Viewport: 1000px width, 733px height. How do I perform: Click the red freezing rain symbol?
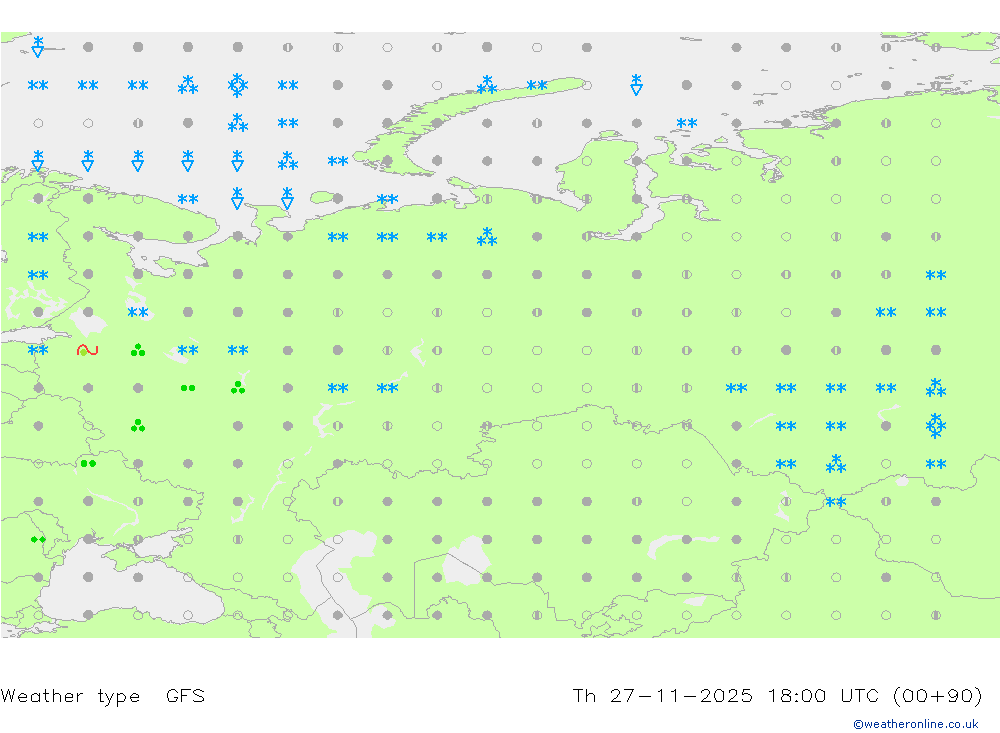tap(87, 350)
